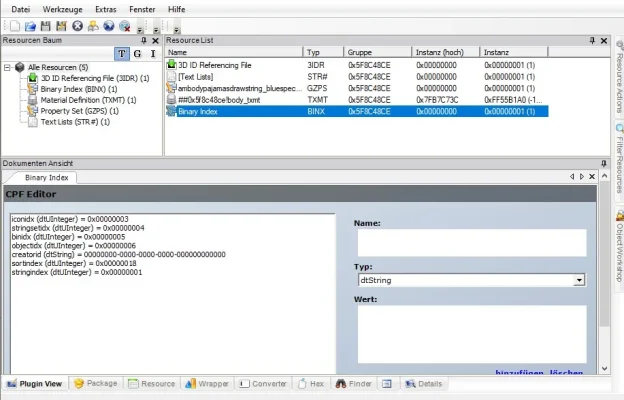Select the stringindex property line
Viewport: 624px width, 400px height.
(x=77, y=272)
